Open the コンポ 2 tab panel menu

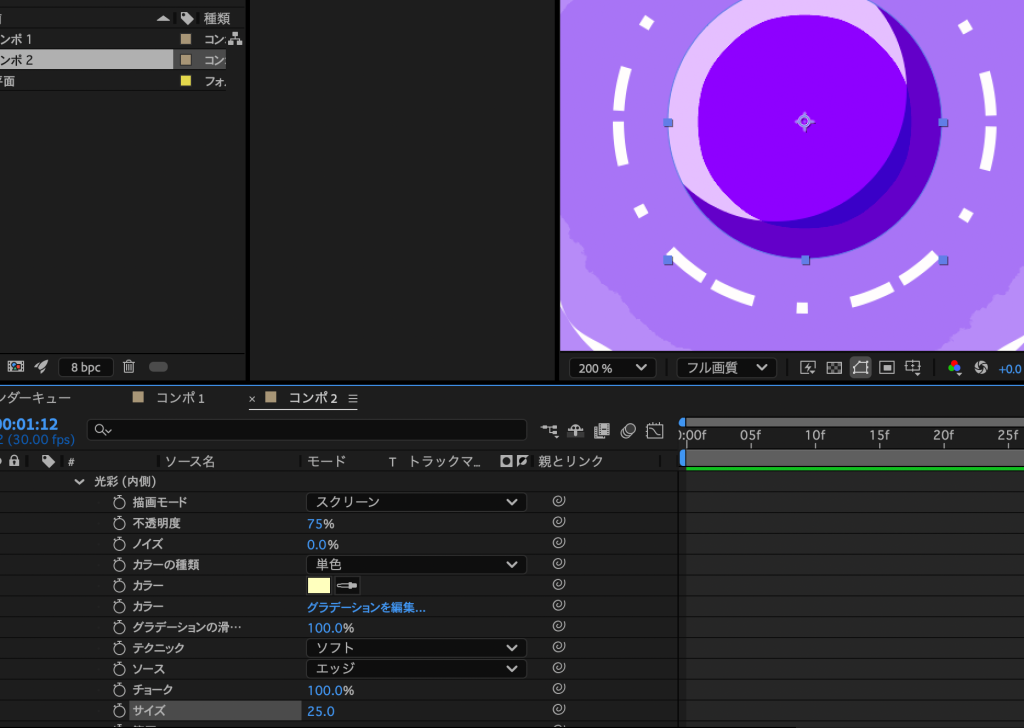pos(353,398)
